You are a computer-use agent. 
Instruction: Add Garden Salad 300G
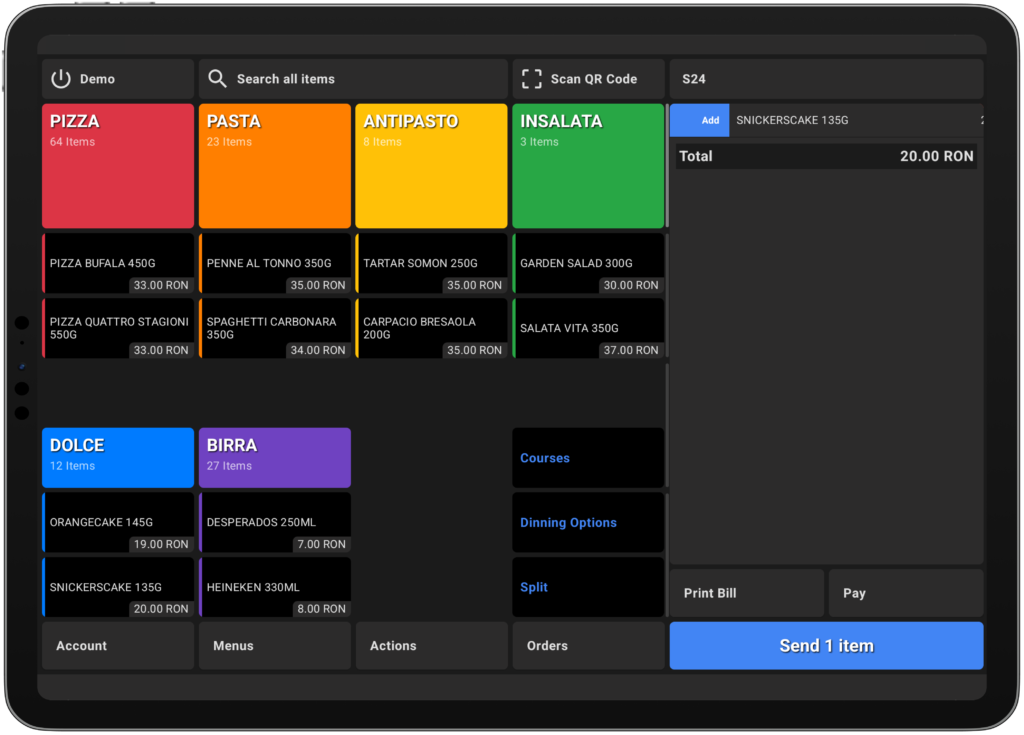click(588, 263)
